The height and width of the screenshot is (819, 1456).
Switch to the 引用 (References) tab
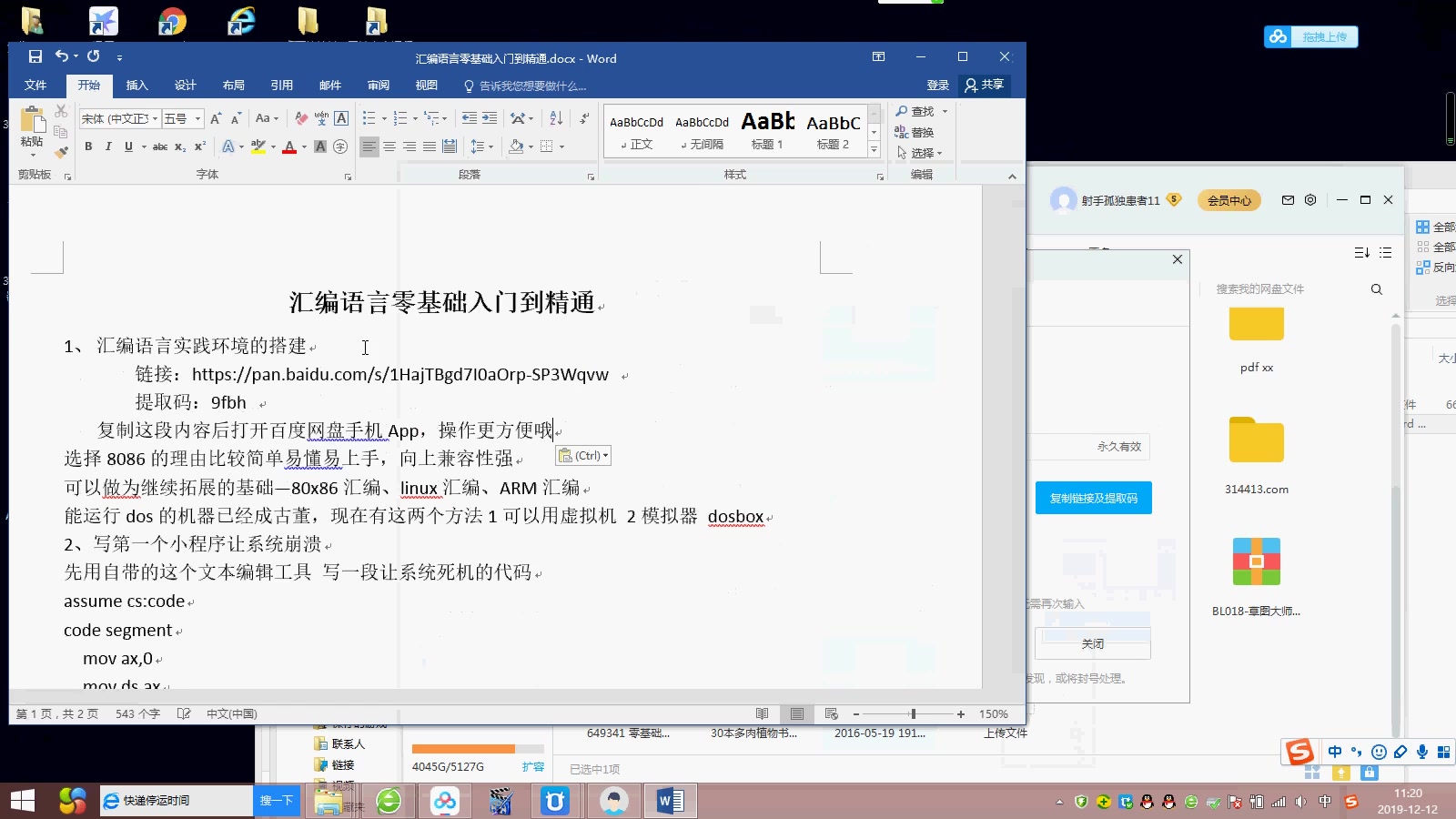281,85
